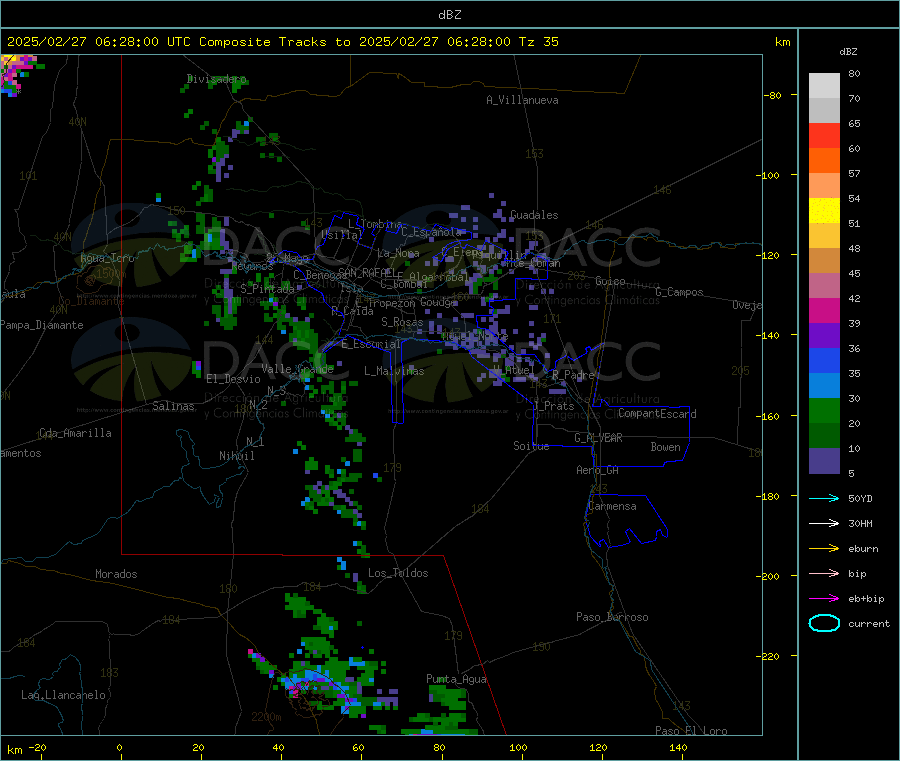Click the Bowen town label

[665, 447]
